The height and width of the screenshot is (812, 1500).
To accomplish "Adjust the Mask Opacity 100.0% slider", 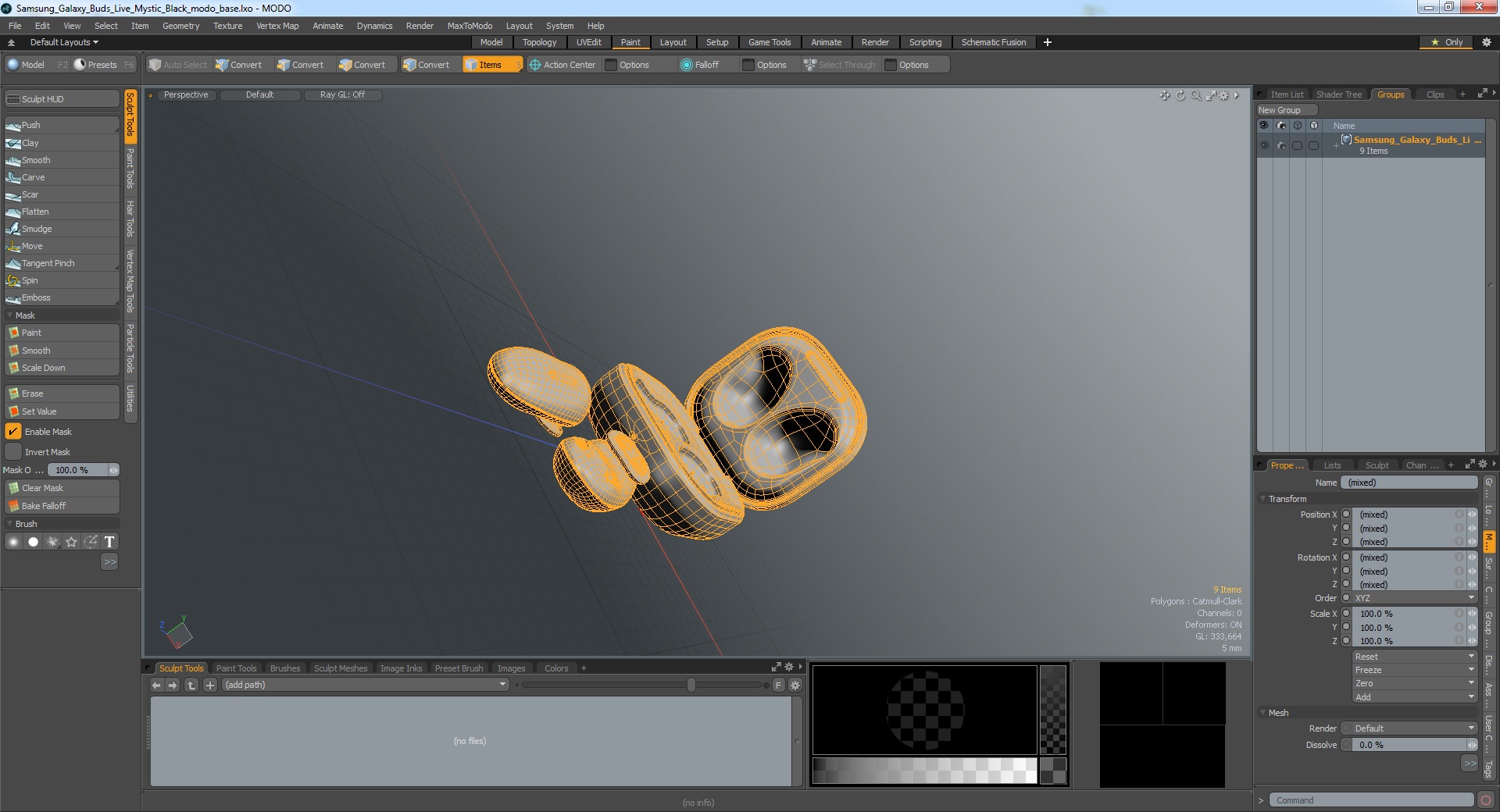I will pos(83,470).
